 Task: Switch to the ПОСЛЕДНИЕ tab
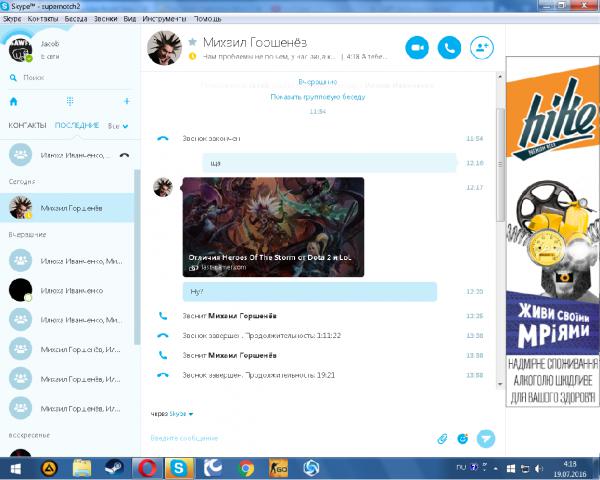point(77,126)
